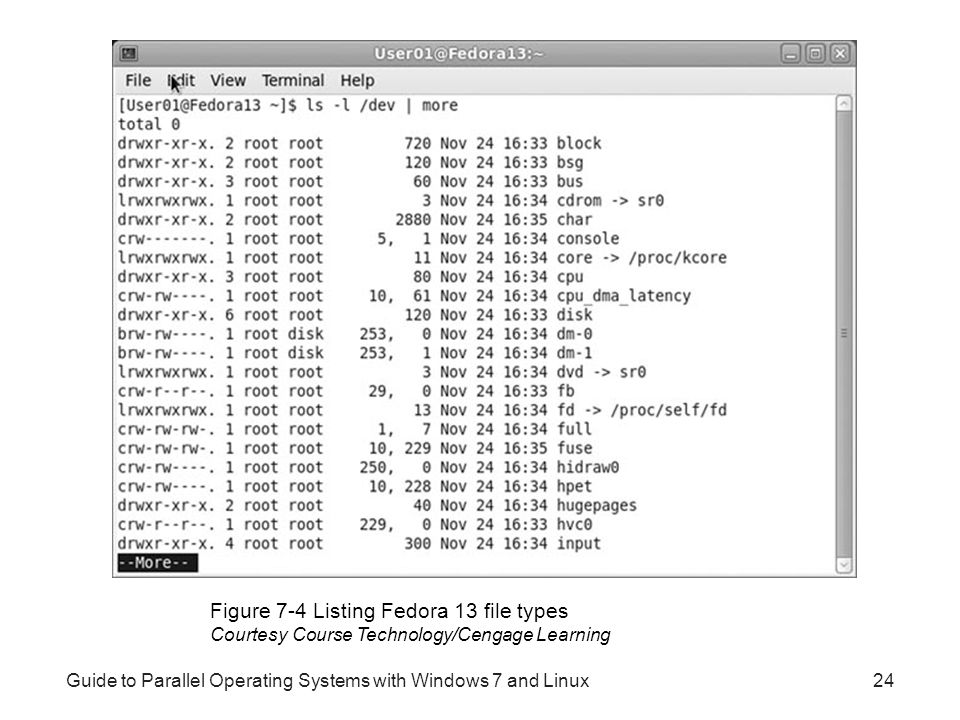960x720 pixels.
Task: Click the 'block' directory name
Action: 579,143
